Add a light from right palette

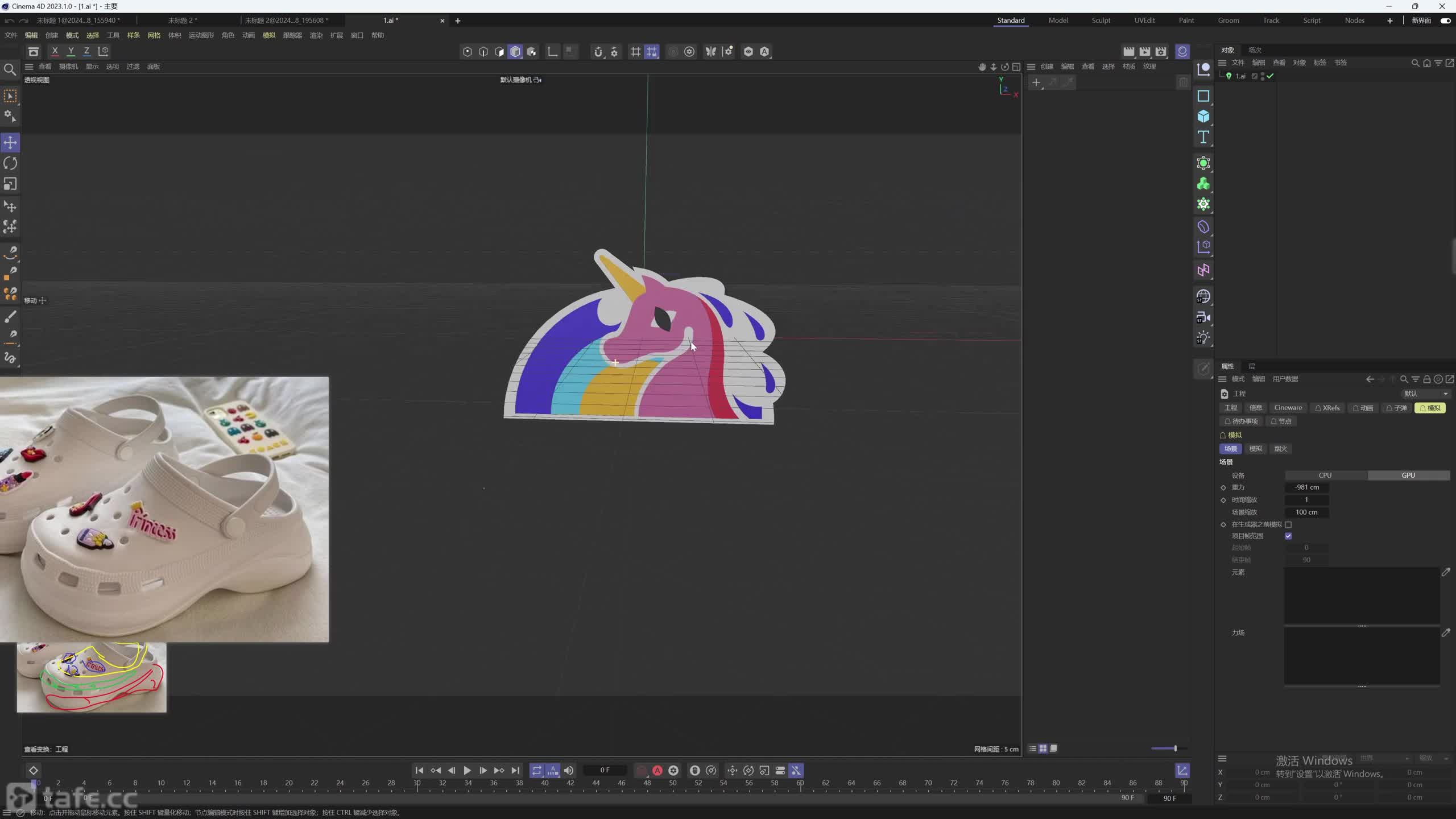pos(1203,338)
